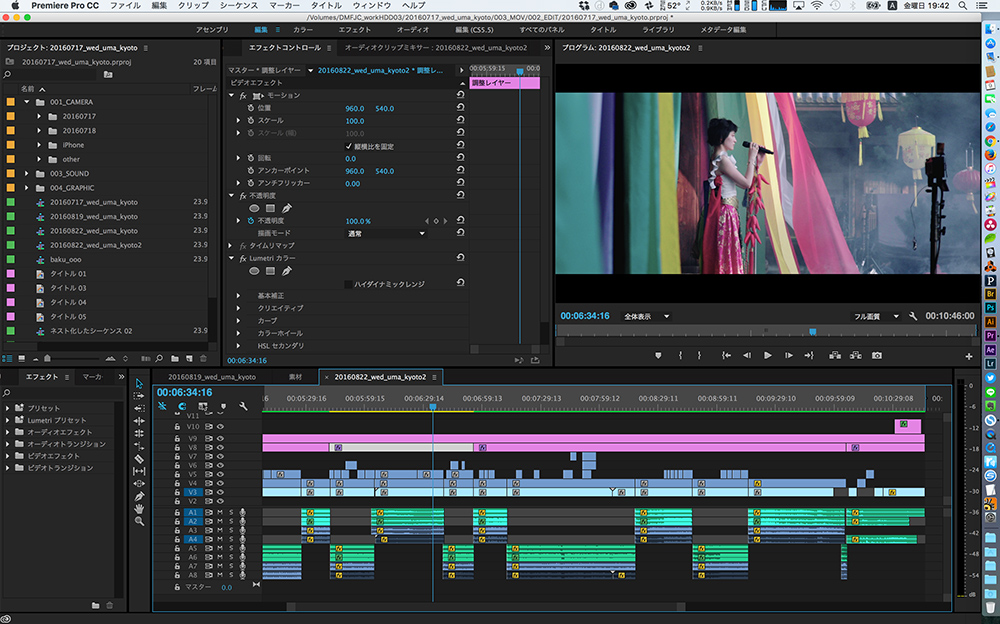
Task: Select the Razor tool in the timeline toolbar
Action: [140, 458]
